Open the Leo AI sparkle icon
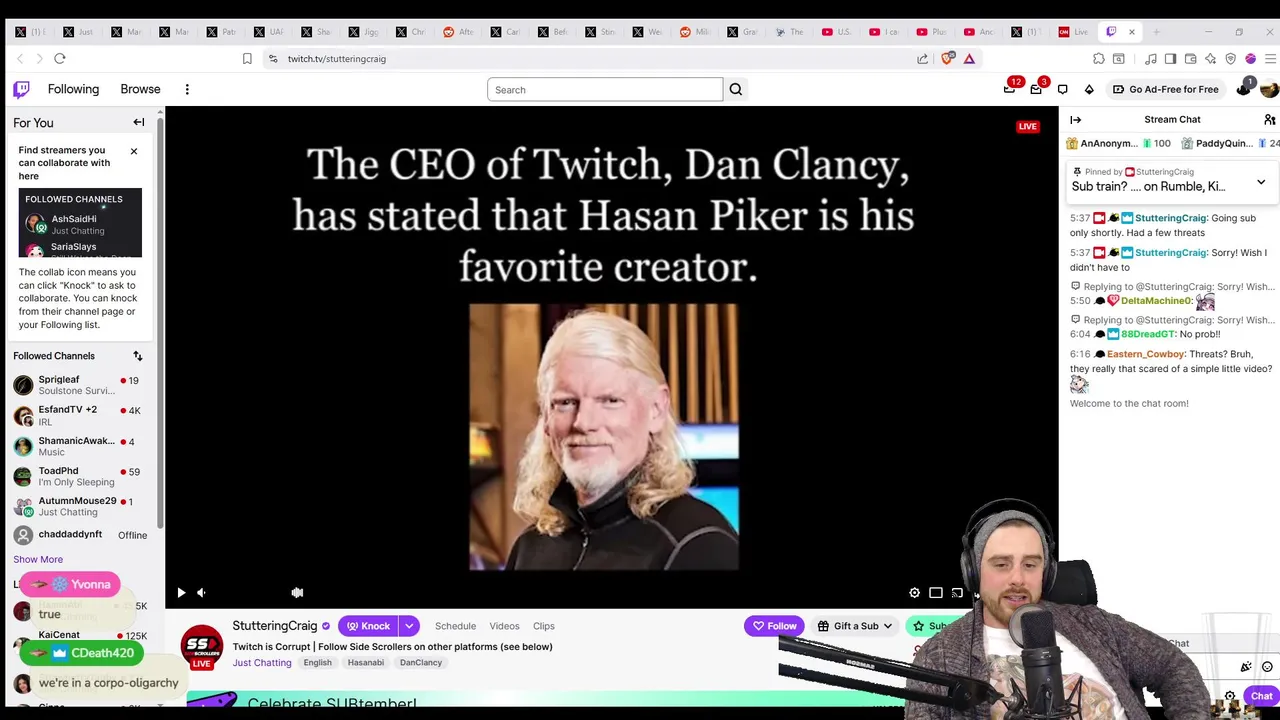 pyautogui.click(x=1210, y=59)
